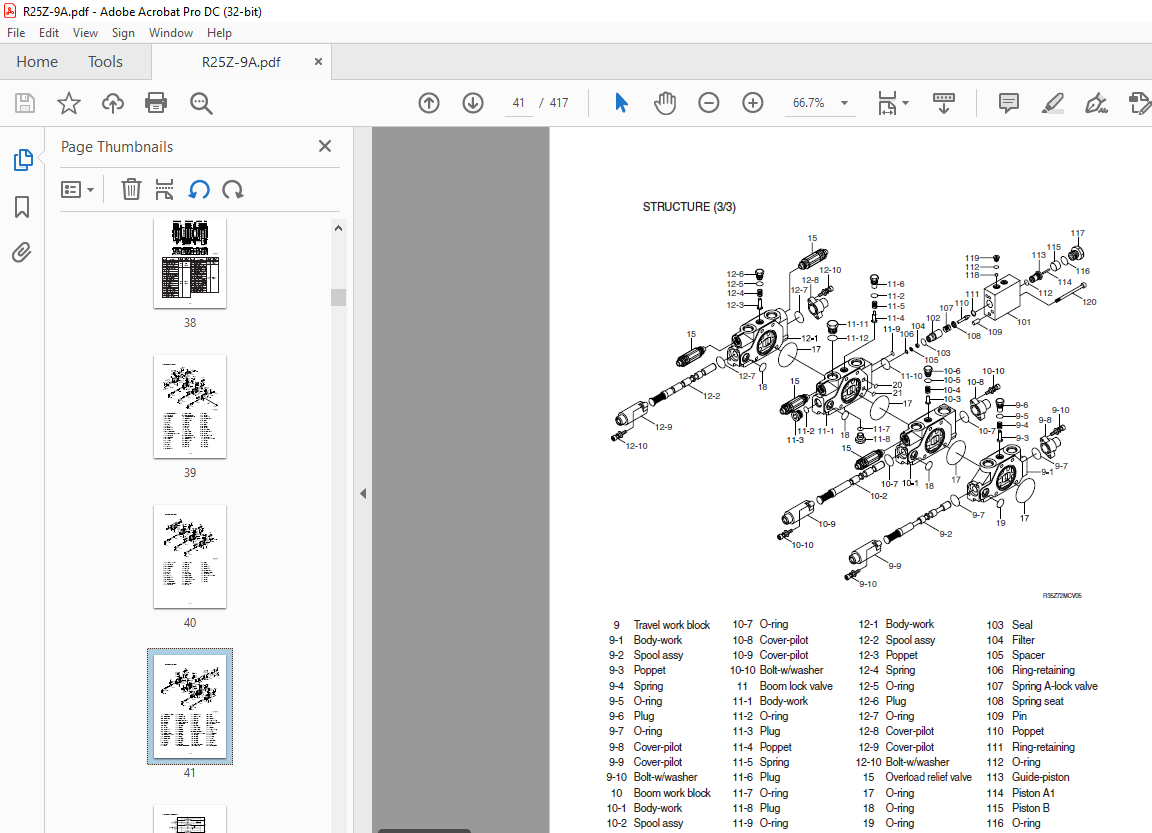1152x833 pixels.
Task: Open the Find text magnifier tool
Action: 201,104
